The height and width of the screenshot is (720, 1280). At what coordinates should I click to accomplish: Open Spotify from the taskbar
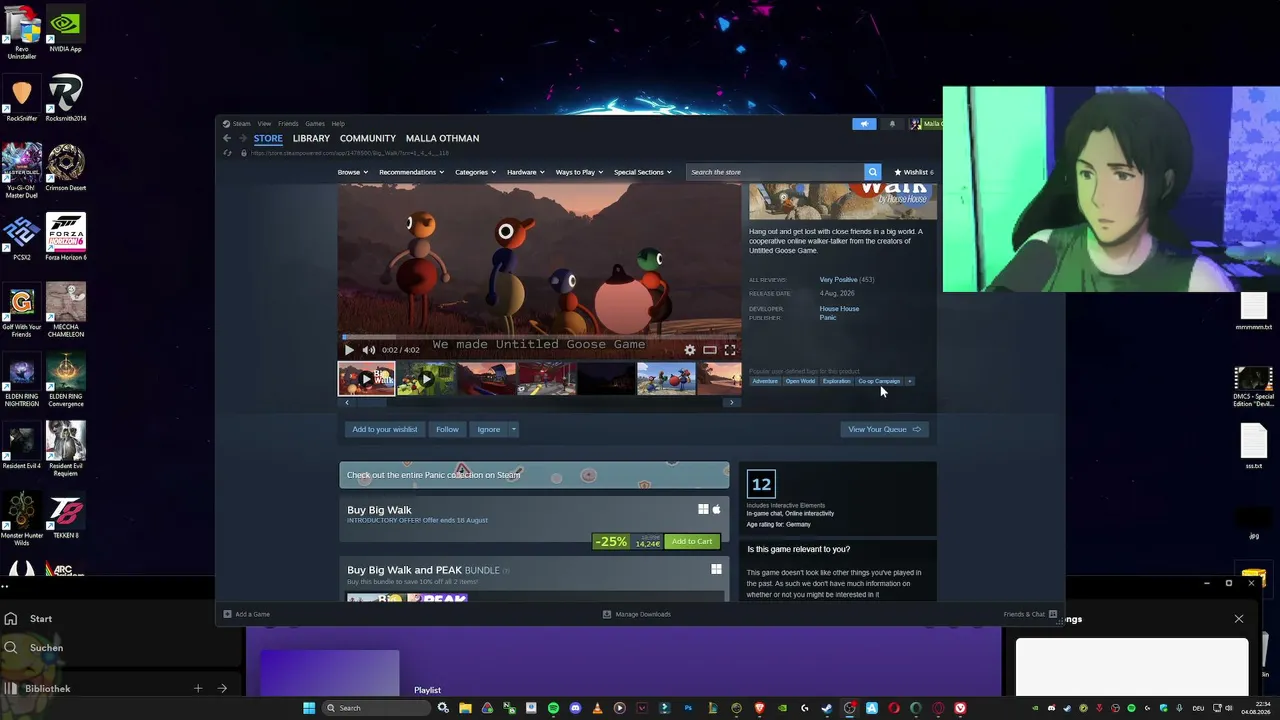pyautogui.click(x=553, y=708)
